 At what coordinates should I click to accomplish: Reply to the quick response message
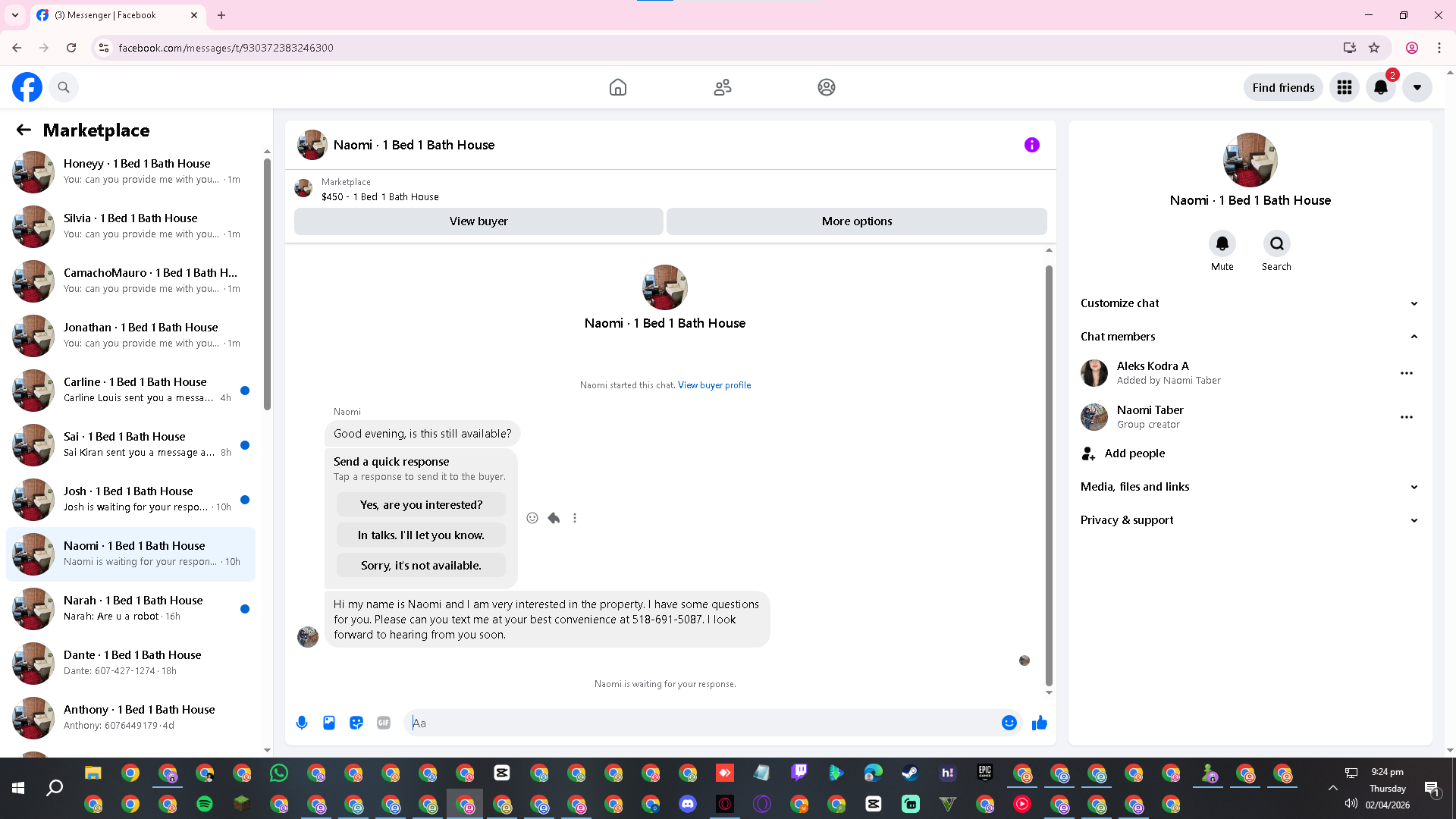tap(554, 518)
